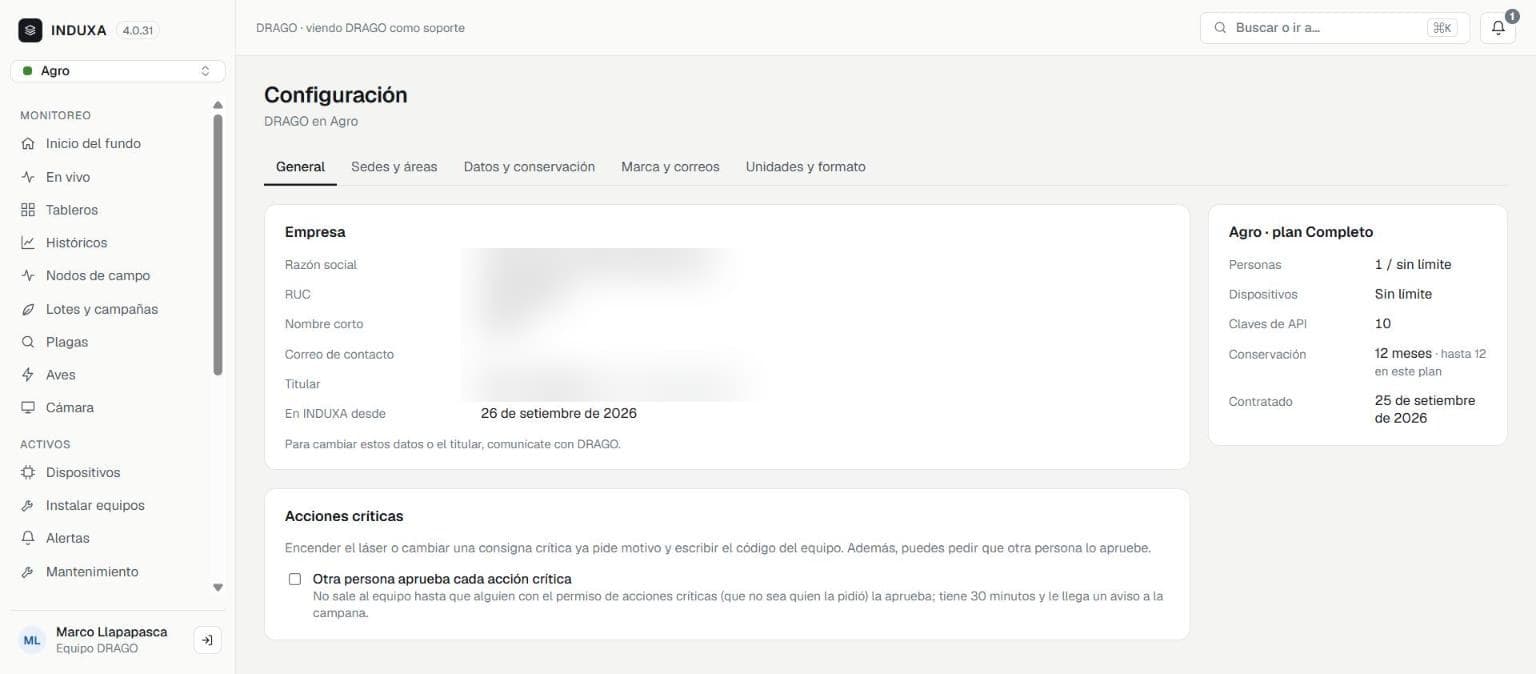1536x674 pixels.
Task: Click the bell icon beside Alertas
Action: coord(28,538)
